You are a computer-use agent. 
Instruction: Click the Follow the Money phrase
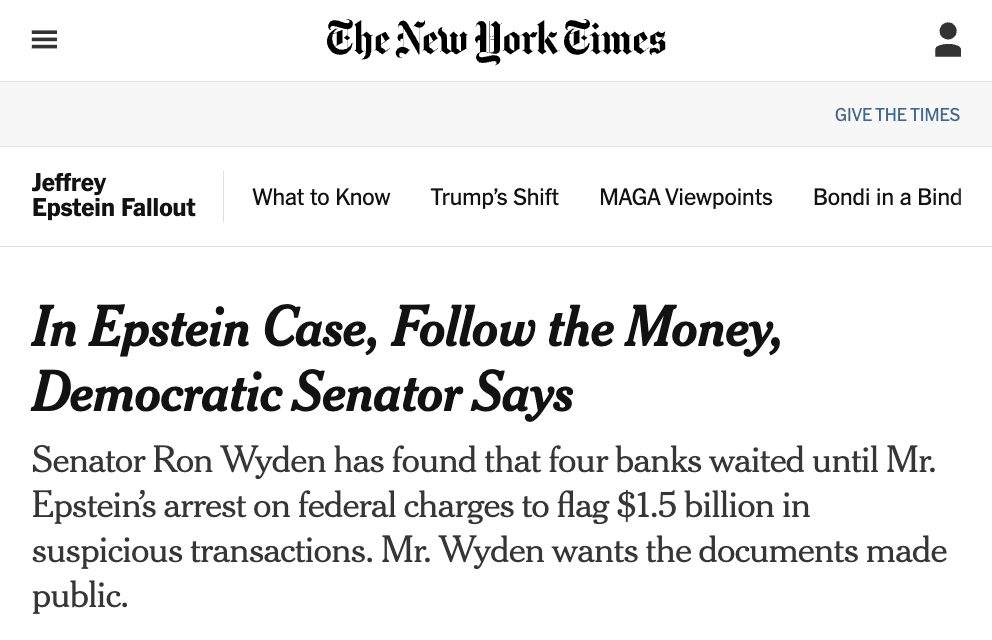(x=586, y=328)
